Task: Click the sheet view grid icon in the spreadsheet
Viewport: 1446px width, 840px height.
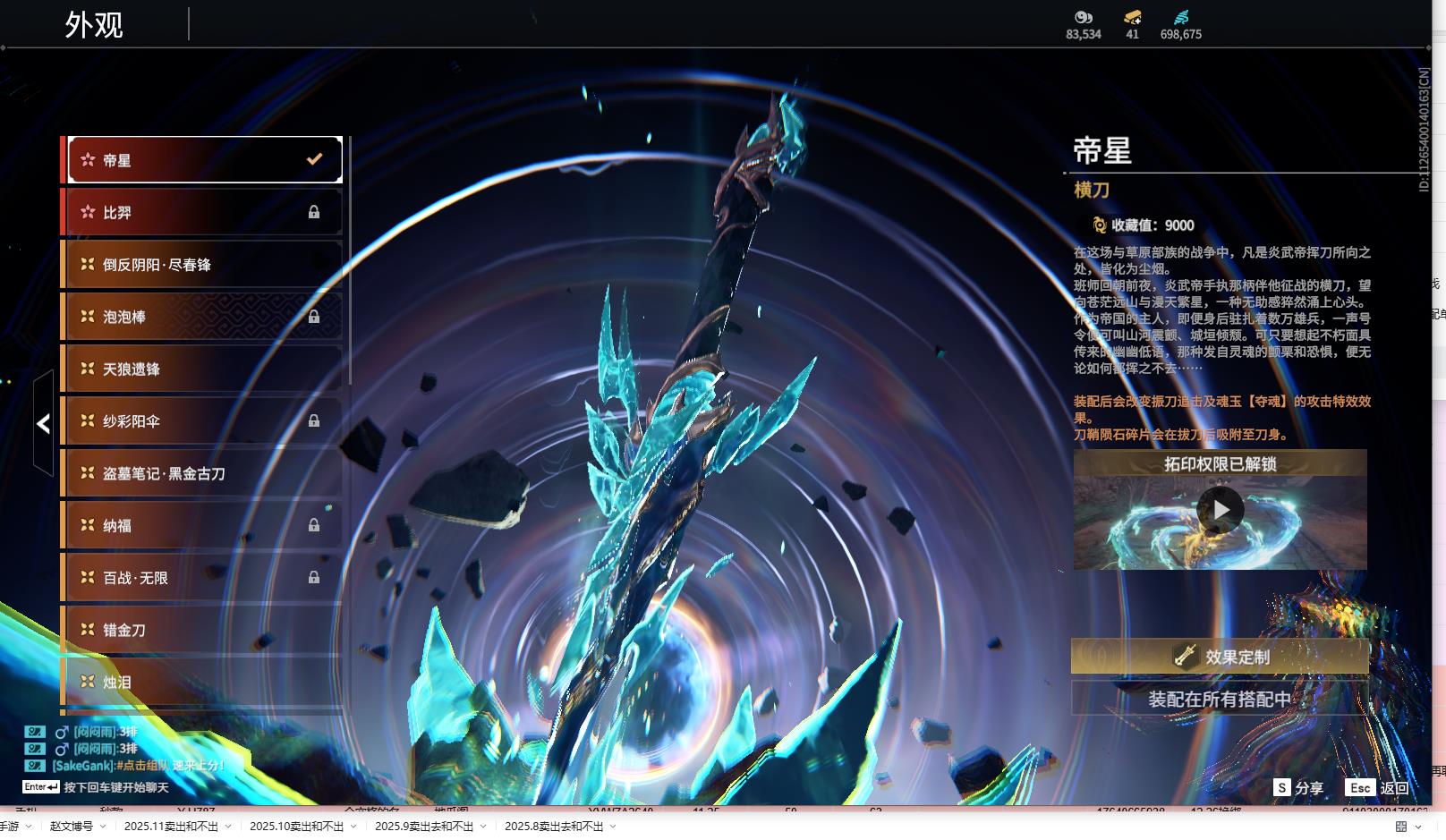Action: coord(1401,827)
